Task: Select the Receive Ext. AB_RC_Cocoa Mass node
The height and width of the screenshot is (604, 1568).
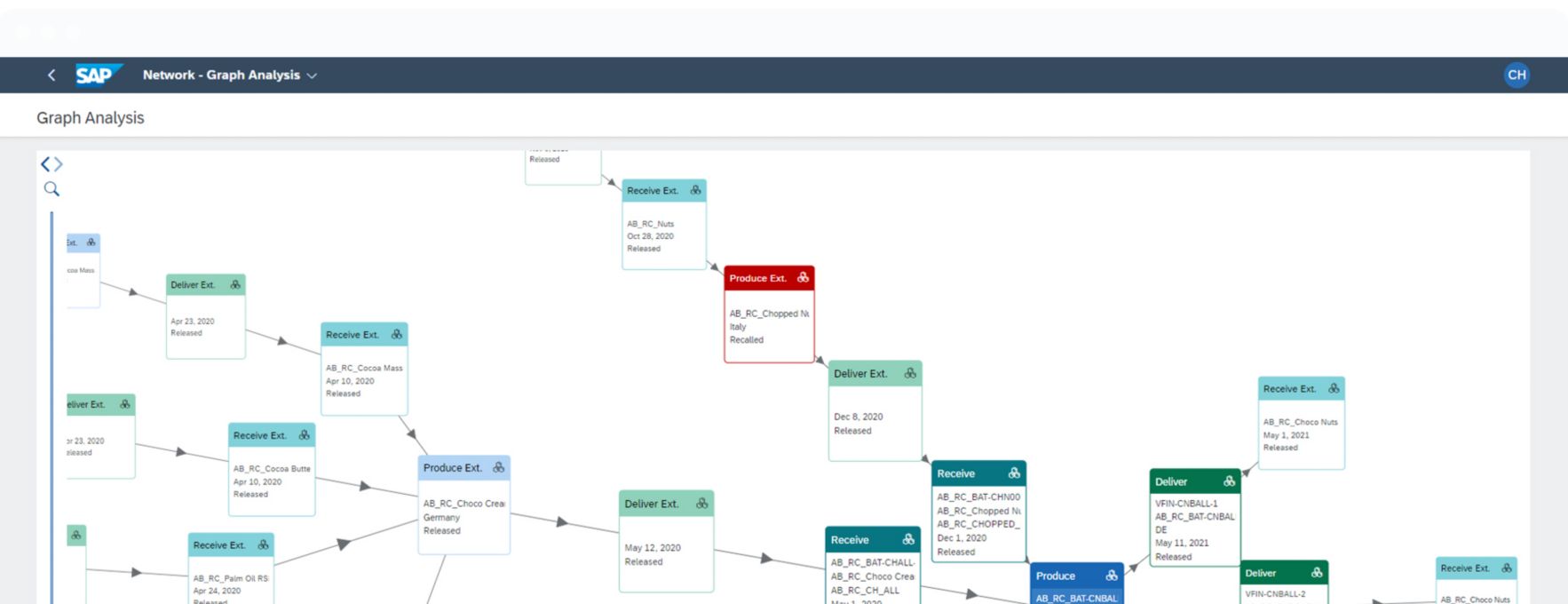Action: [x=364, y=380]
